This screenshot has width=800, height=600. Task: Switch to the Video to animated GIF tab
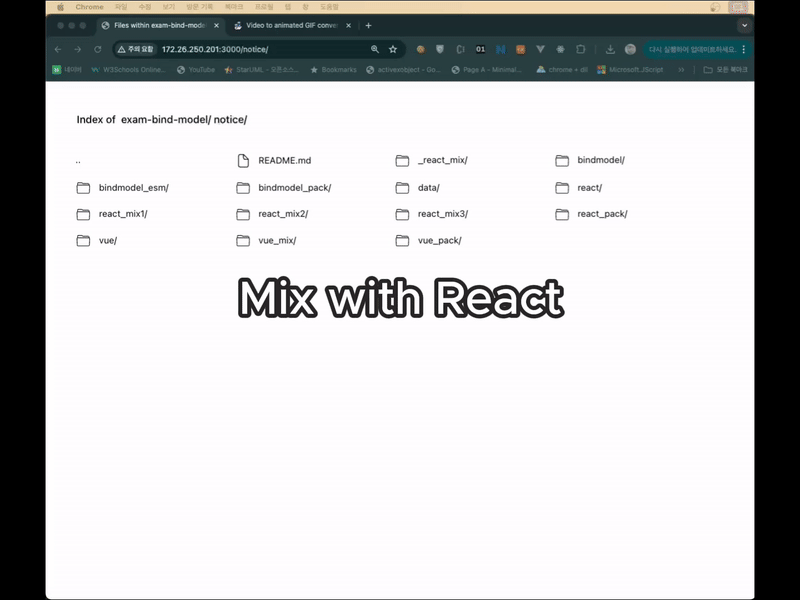point(290,25)
